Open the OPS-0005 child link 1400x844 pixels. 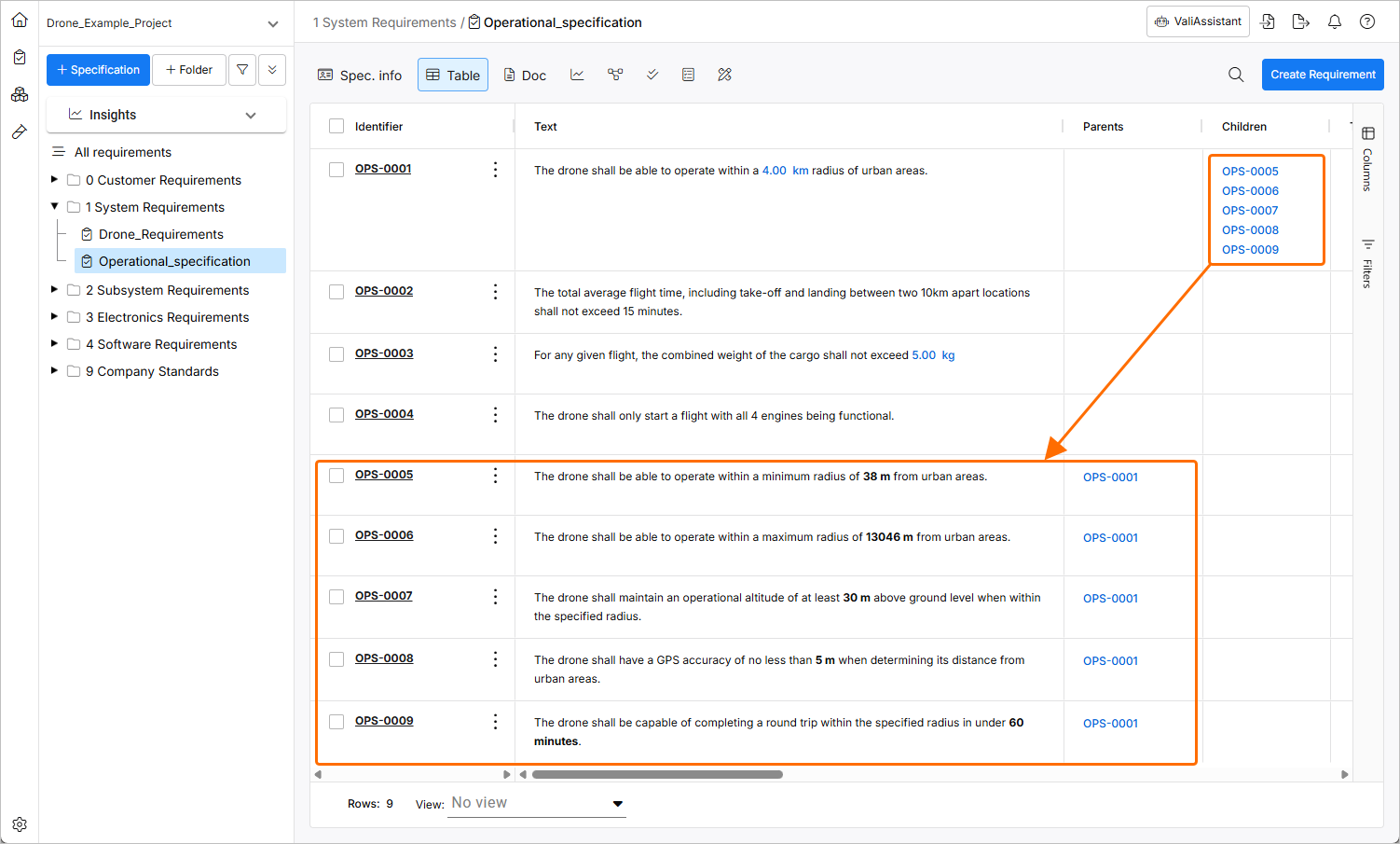(1250, 172)
